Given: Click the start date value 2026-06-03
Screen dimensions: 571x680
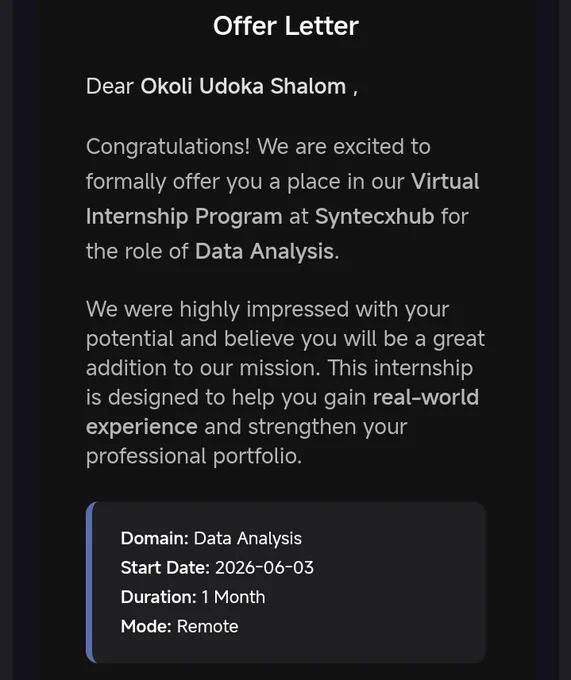Looking at the screenshot, I should 264,568.
